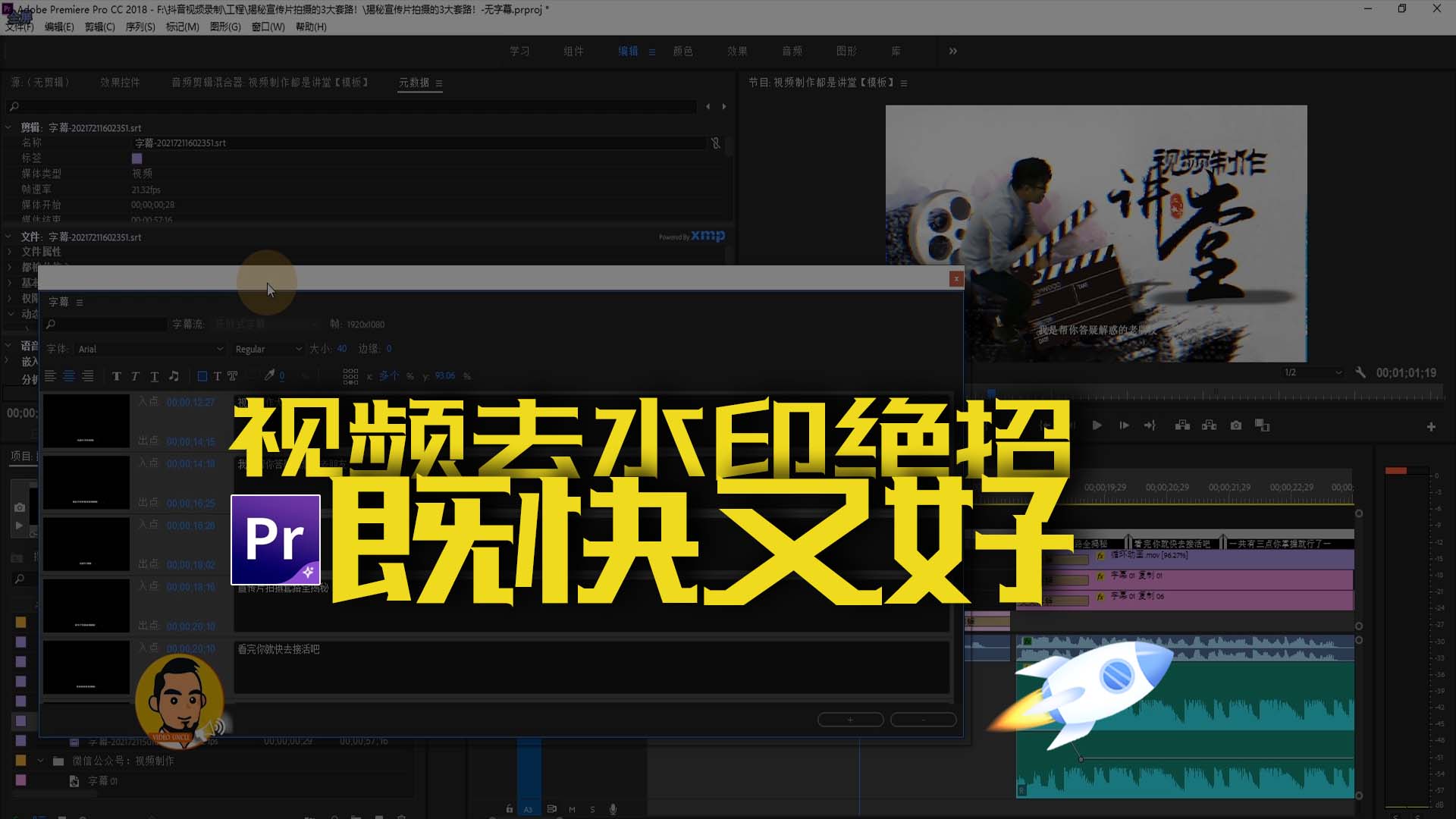Click the 标签 label color swatch

(137, 158)
